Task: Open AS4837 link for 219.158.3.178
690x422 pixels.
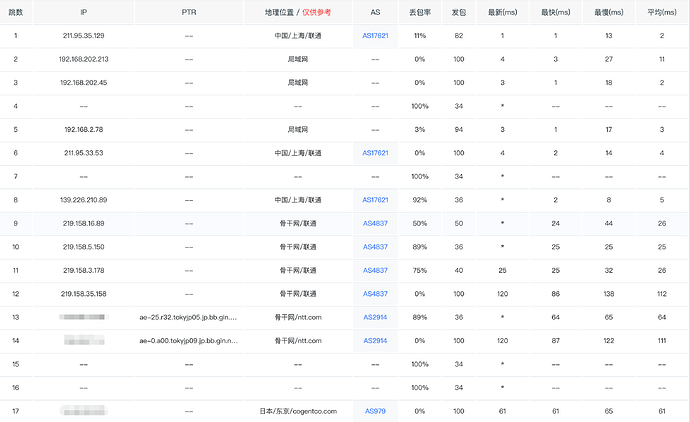Action: (375, 270)
